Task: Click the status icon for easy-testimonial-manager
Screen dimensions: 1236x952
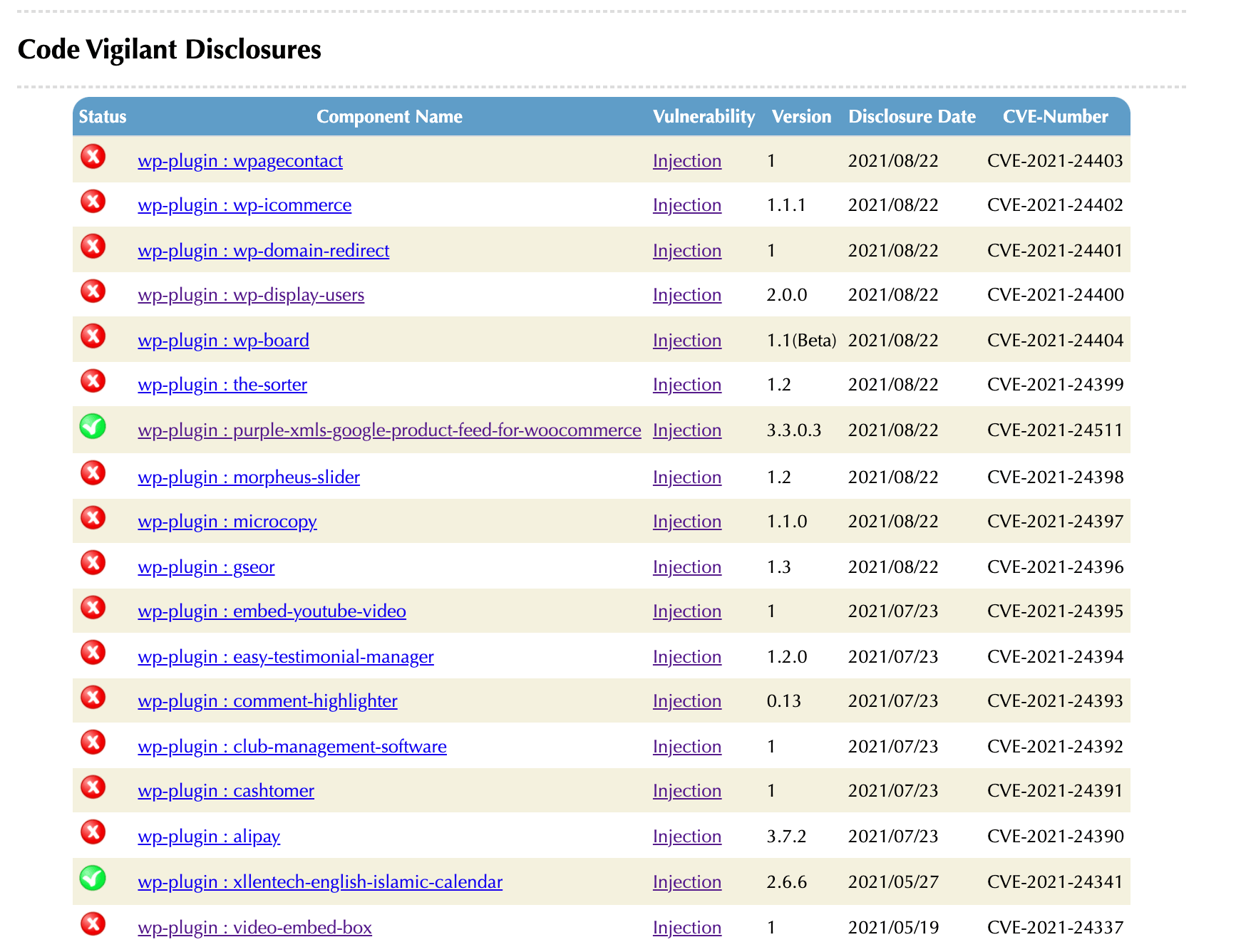Action: [93, 652]
